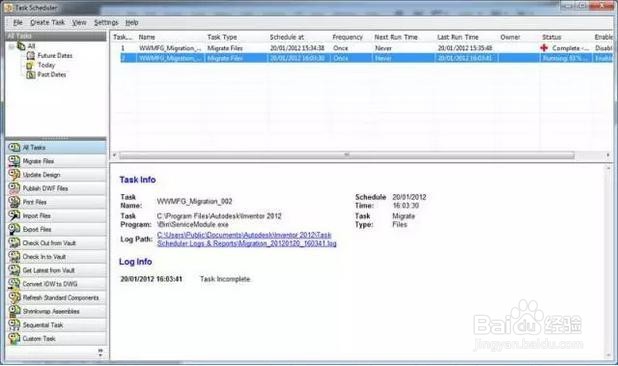Open the File menu
The height and width of the screenshot is (366, 618).
coord(18,22)
